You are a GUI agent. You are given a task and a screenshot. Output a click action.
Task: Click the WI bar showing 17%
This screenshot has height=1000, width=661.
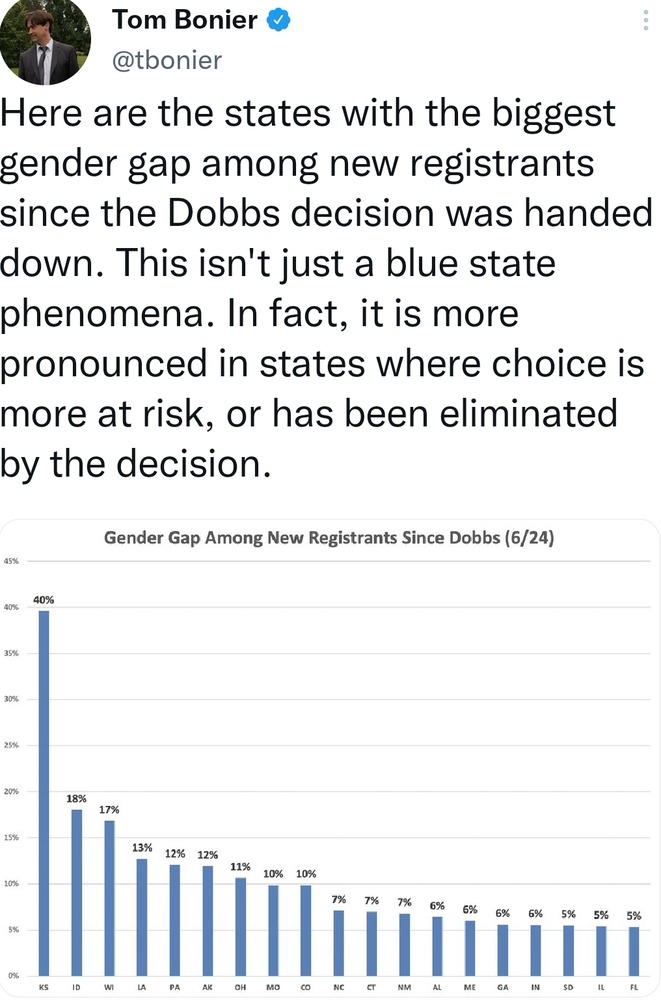(x=109, y=897)
